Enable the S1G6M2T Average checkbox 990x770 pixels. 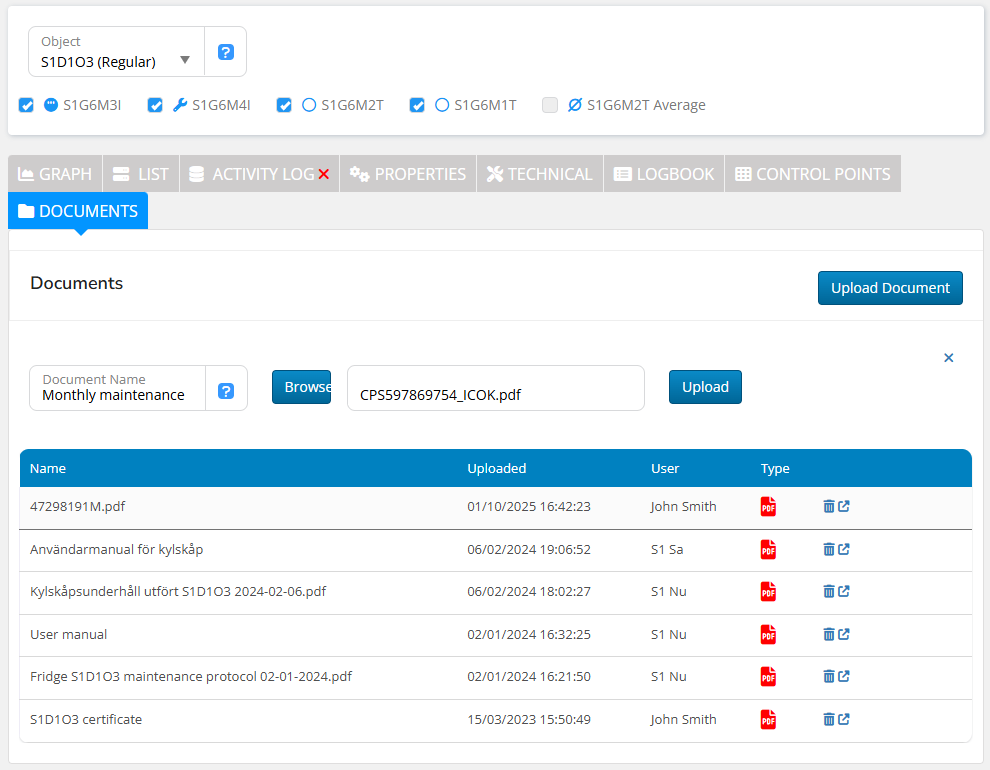click(550, 105)
